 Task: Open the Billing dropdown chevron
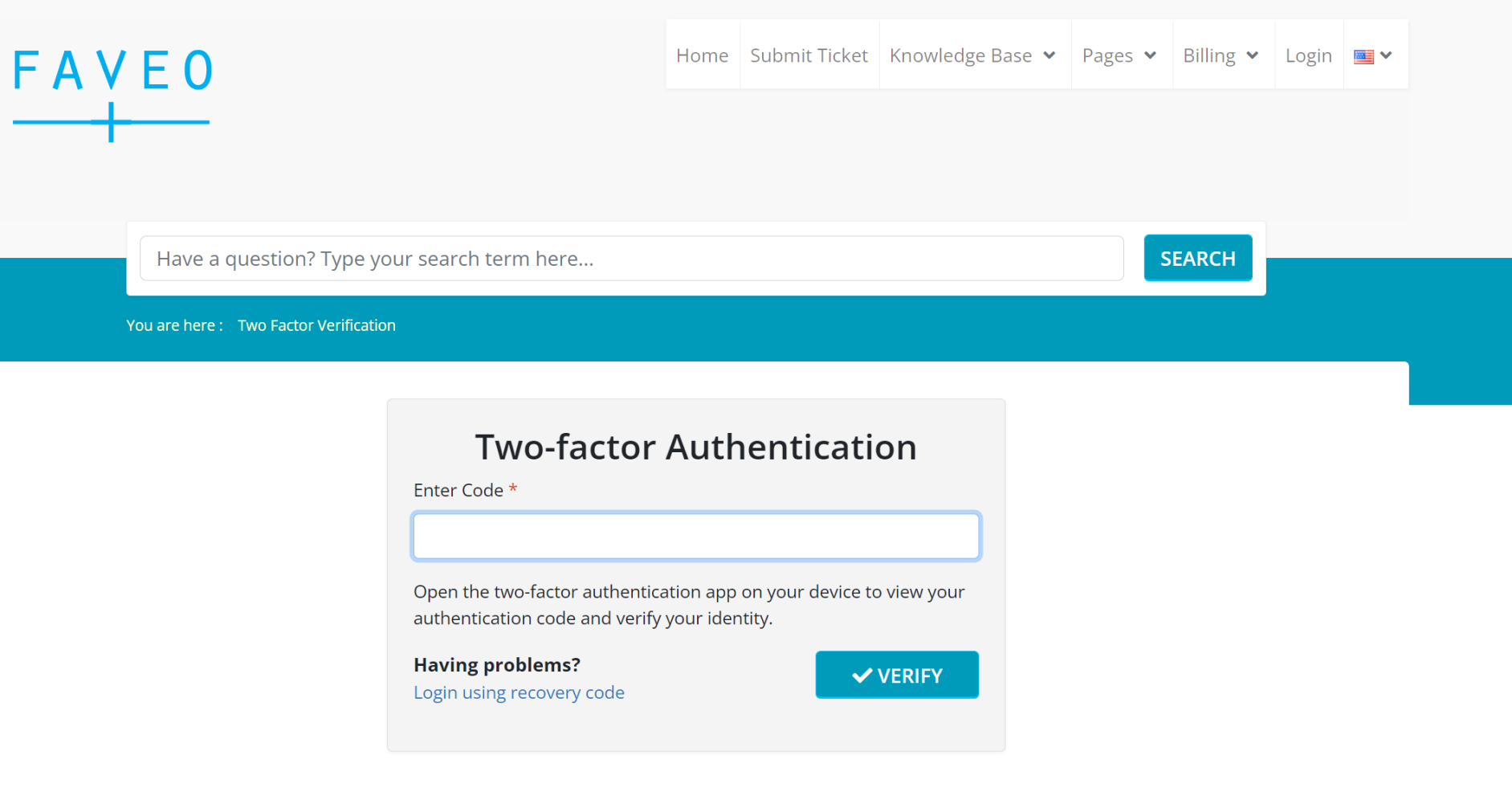click(1252, 55)
